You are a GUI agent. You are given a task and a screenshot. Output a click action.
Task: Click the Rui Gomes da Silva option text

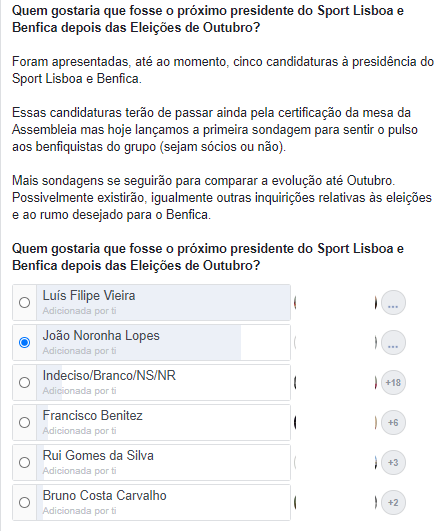[98, 455]
